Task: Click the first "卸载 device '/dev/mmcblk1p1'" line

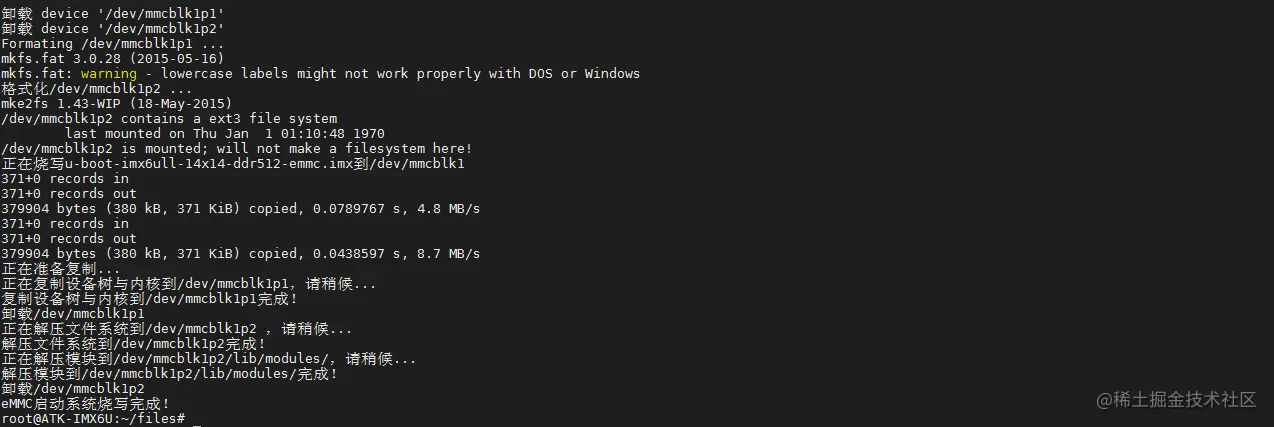Action: (113, 14)
